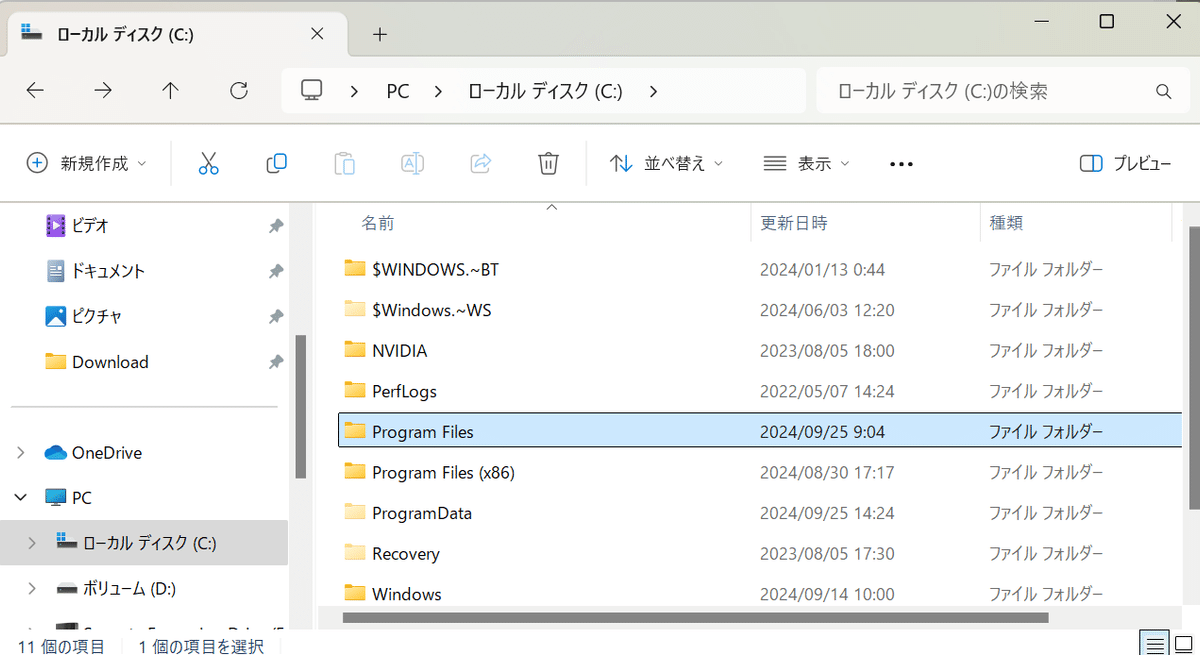Open the 並べ替え sort dropdown
Image resolution: width=1200 pixels, height=655 pixels.
click(x=666, y=163)
